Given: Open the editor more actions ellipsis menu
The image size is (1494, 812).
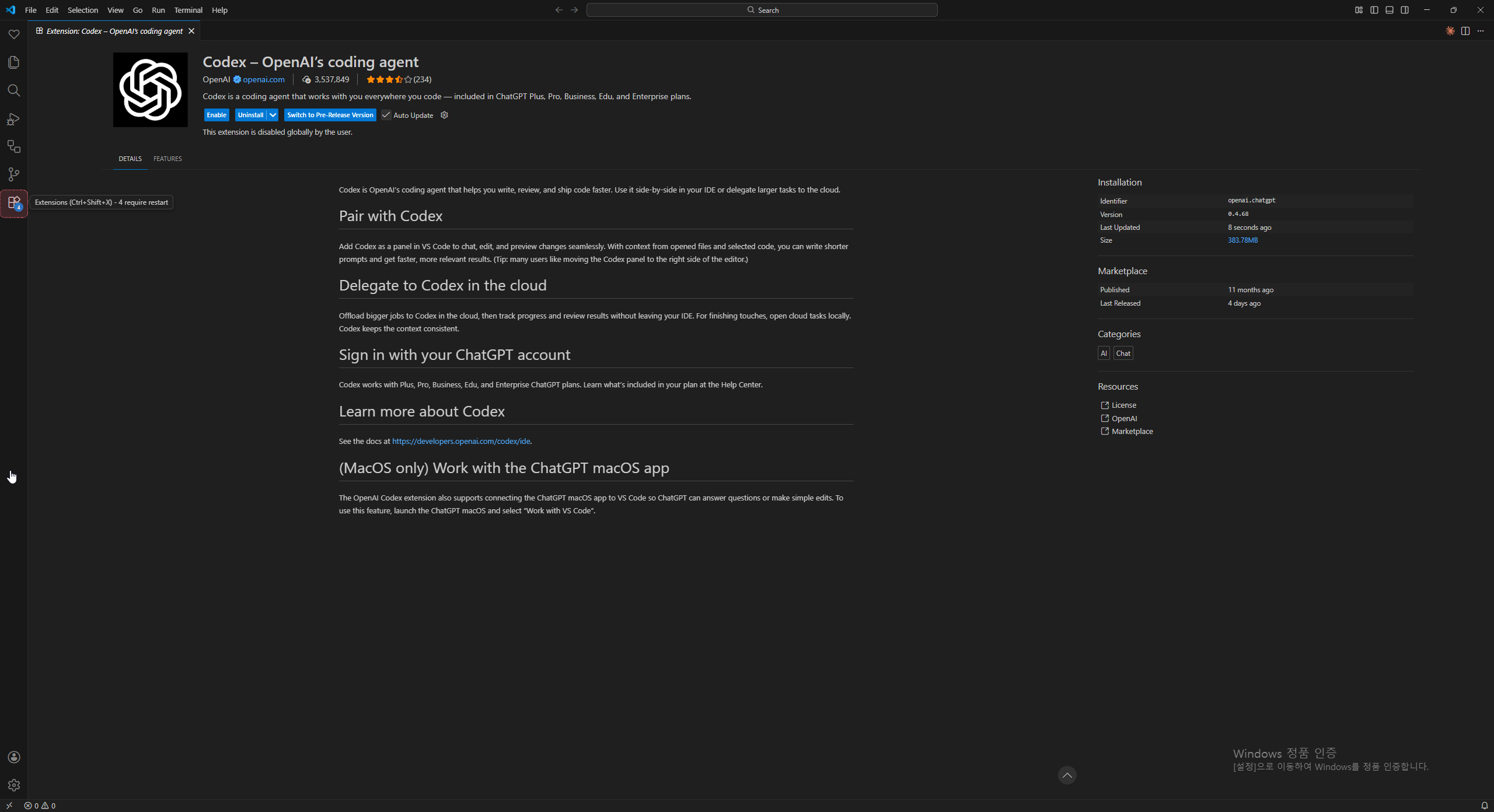Looking at the screenshot, I should (x=1481, y=31).
